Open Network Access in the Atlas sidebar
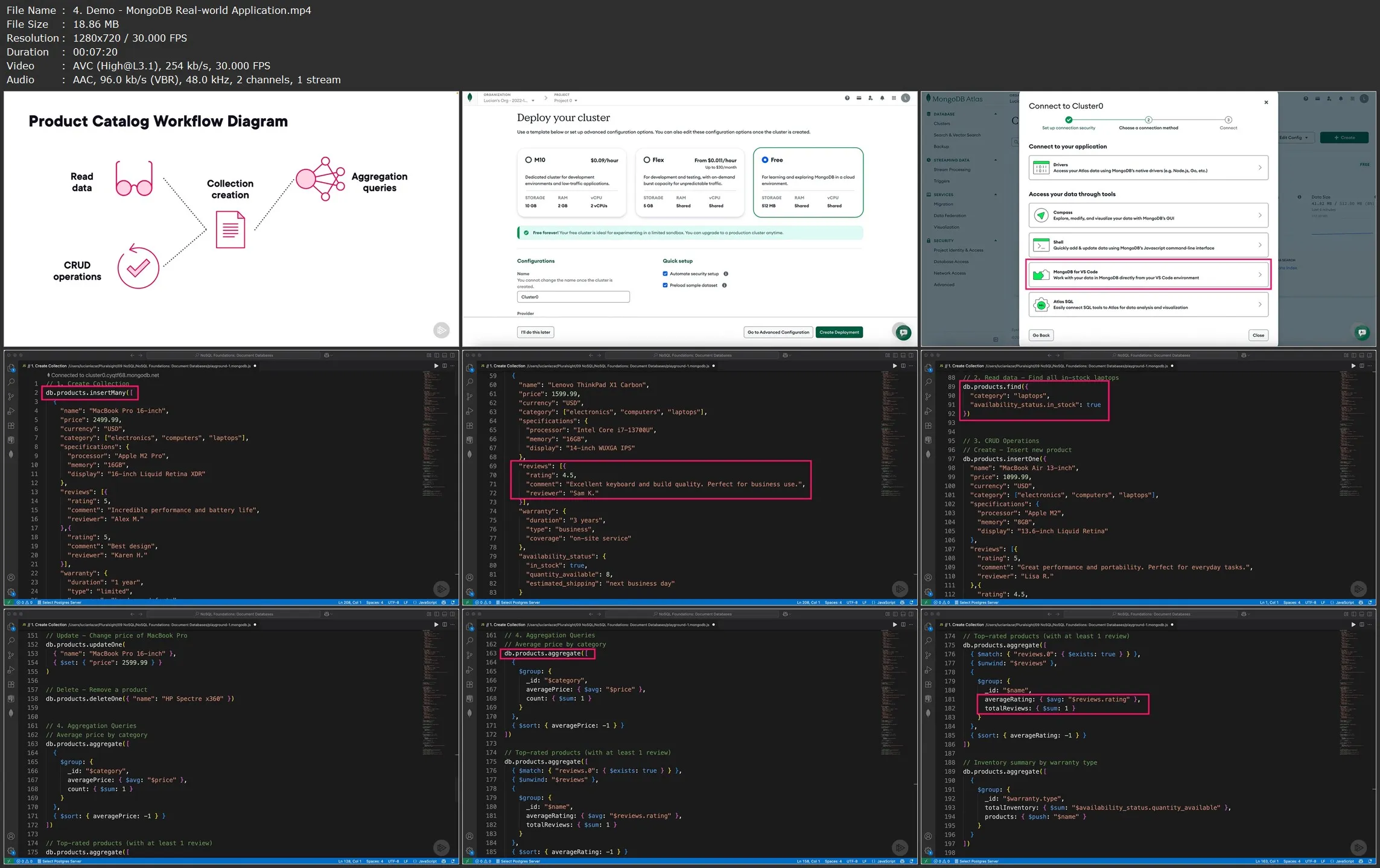The width and height of the screenshot is (1380, 868). coord(950,273)
